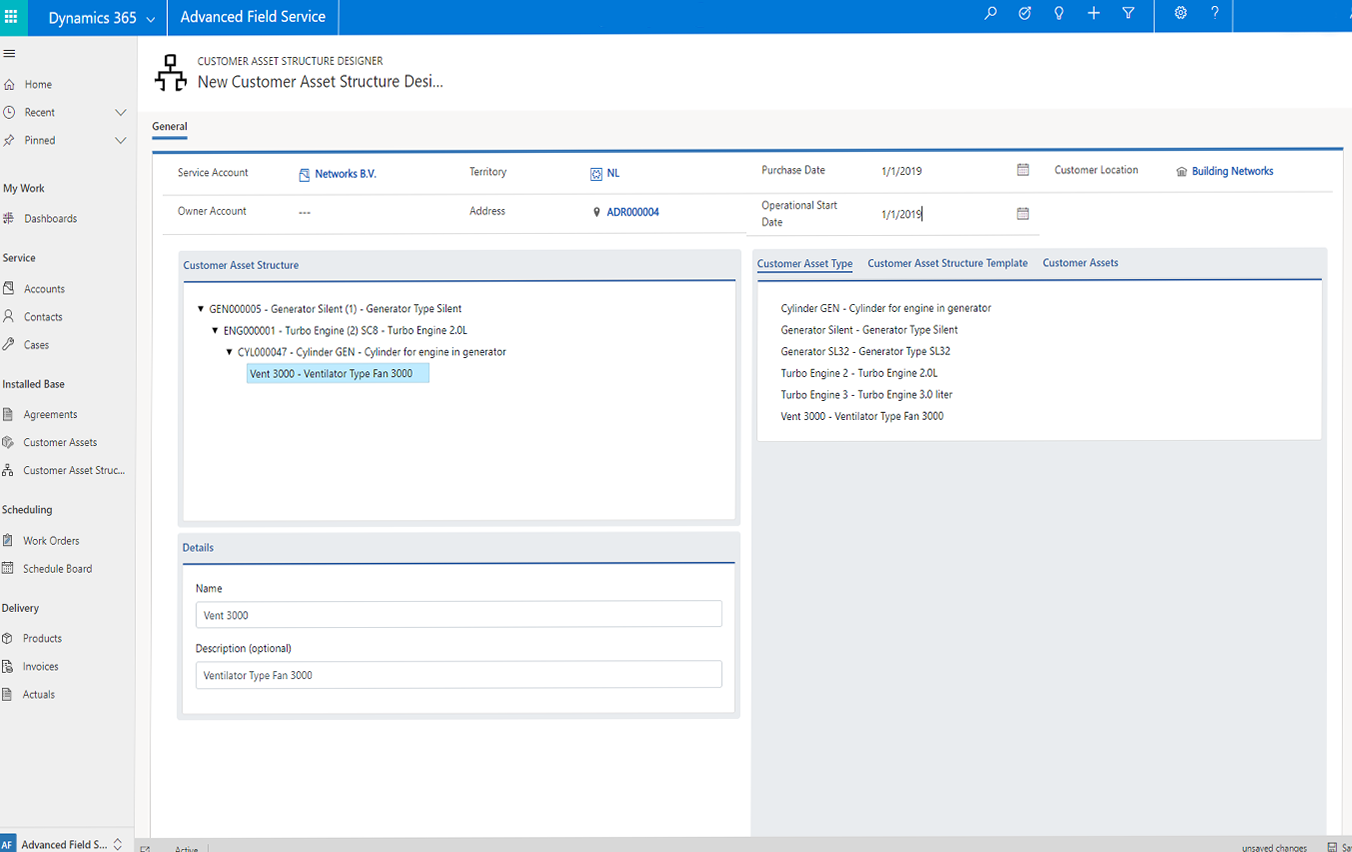Viewport: 1352px width, 852px height.
Task: Open the lightbulb assistant icon
Action: [1059, 14]
